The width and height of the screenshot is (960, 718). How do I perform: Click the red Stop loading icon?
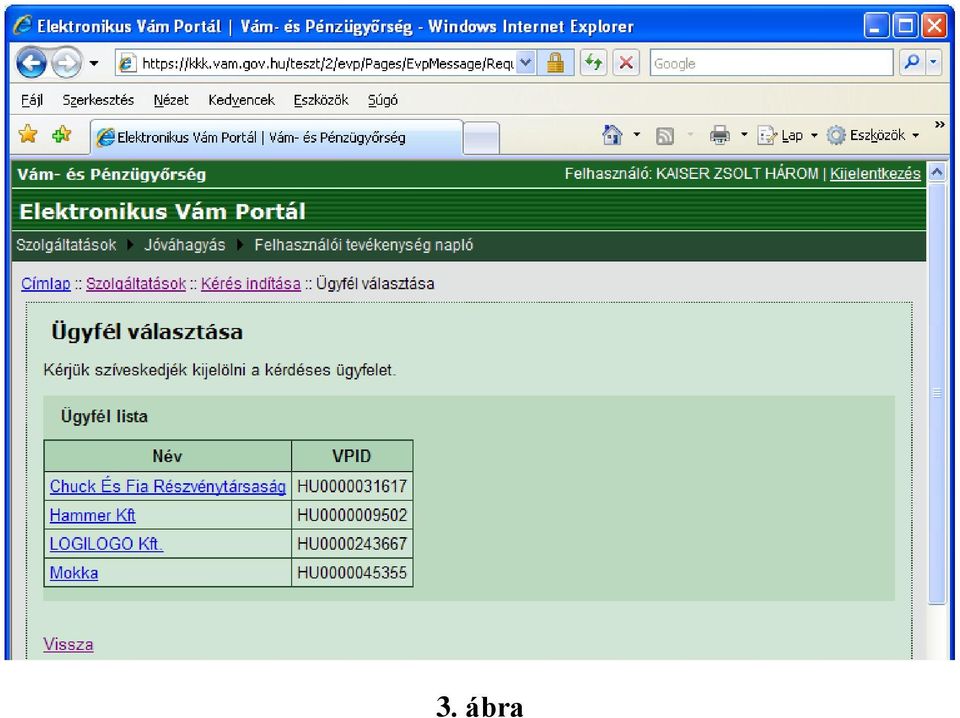click(x=626, y=62)
